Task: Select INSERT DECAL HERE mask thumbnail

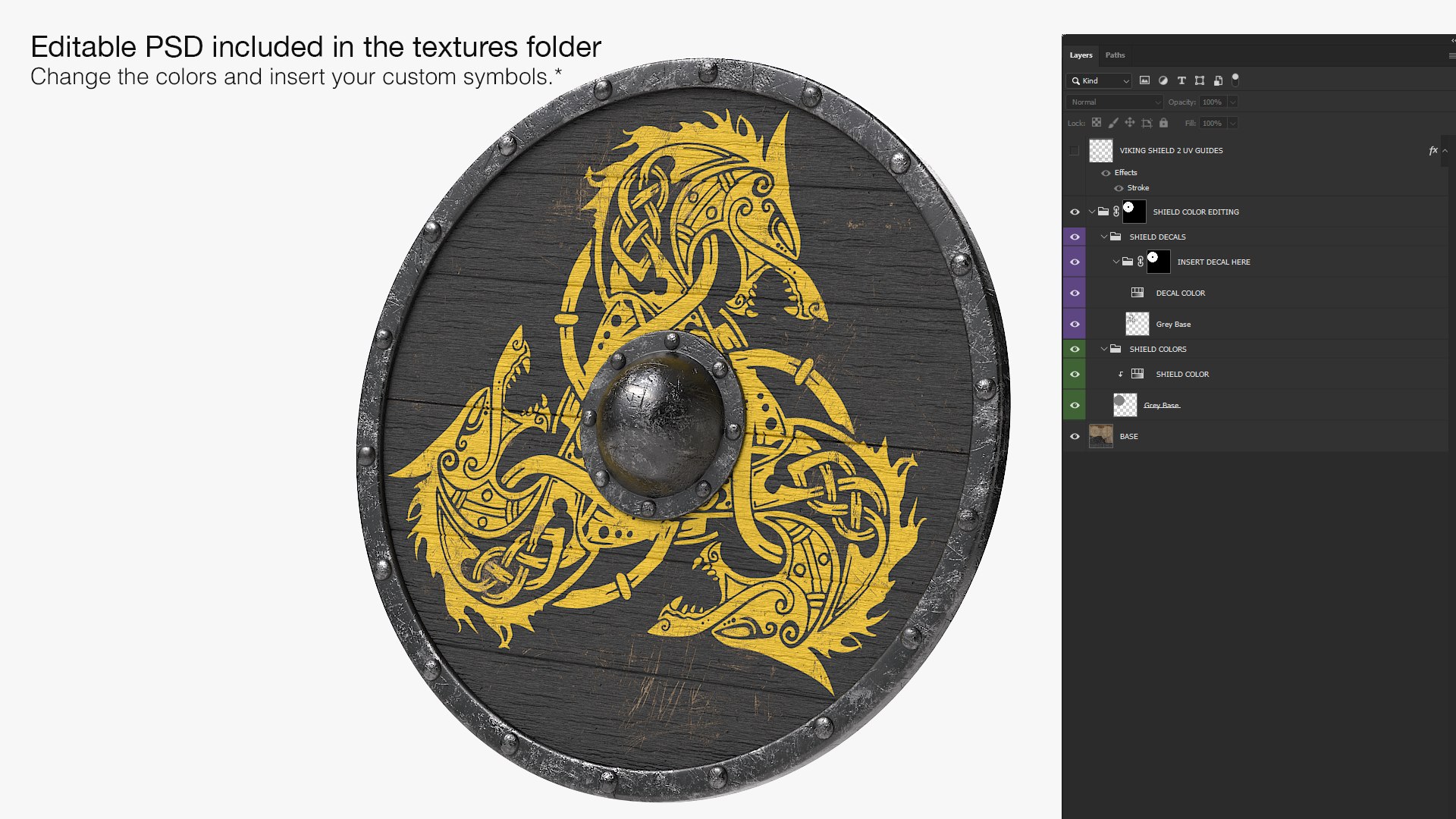Action: 1159,262
